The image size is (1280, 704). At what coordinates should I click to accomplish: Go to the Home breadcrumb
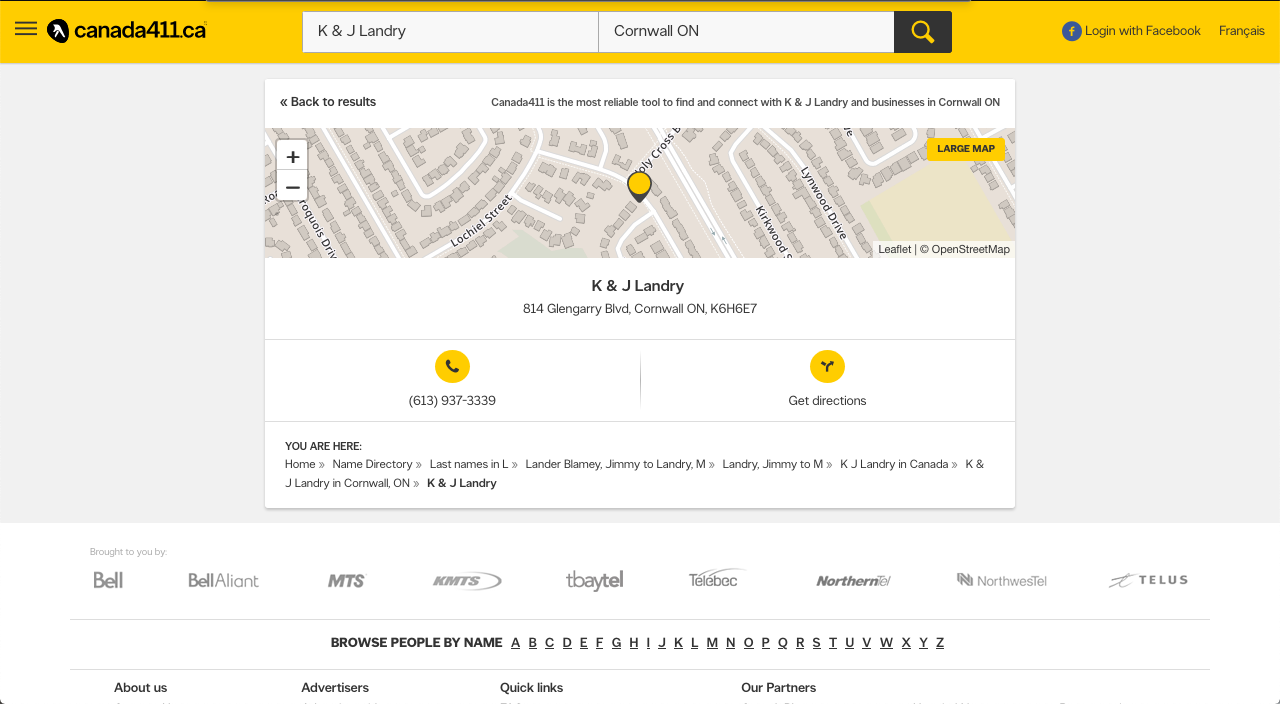pos(300,464)
